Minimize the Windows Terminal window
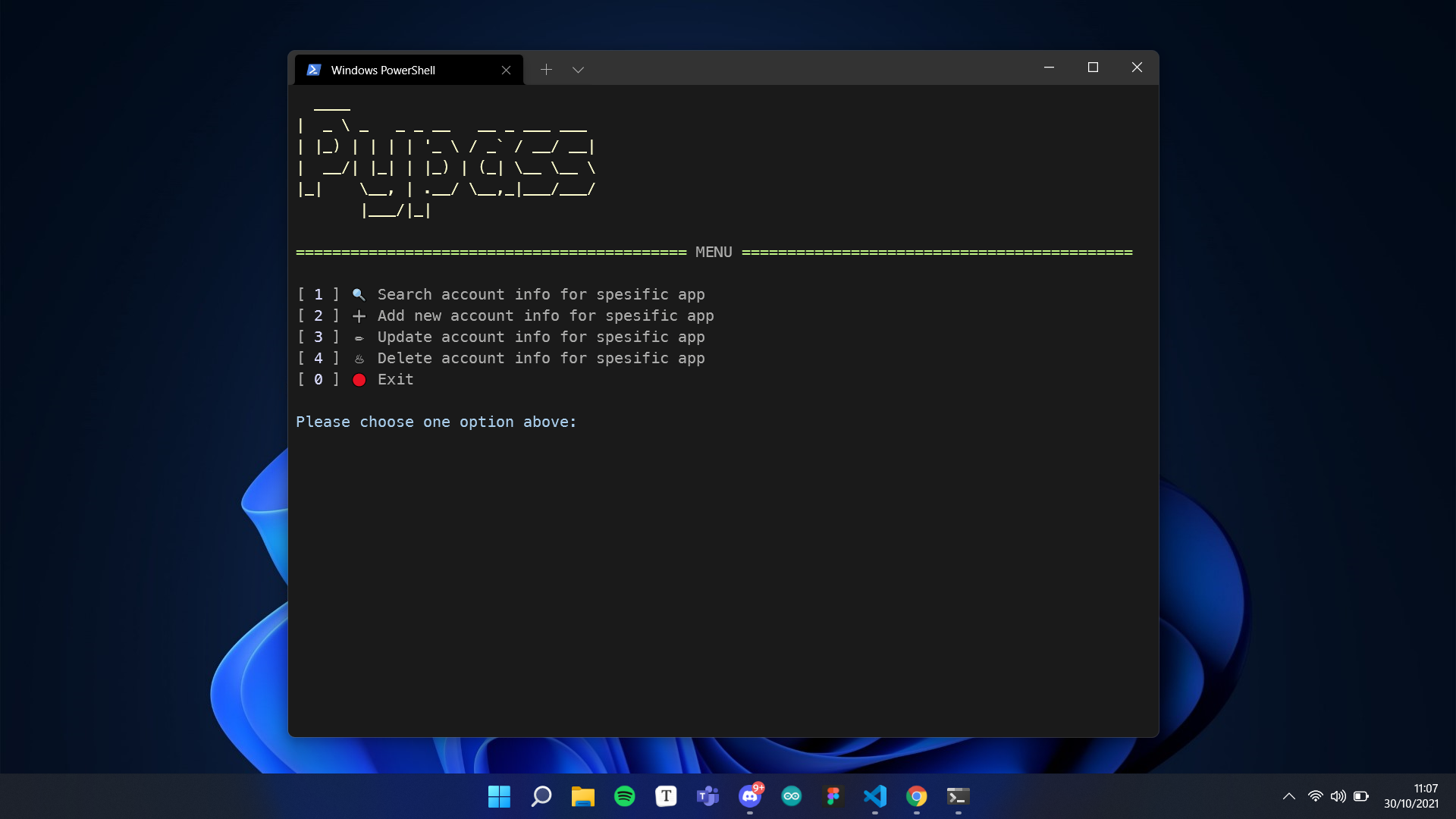This screenshot has height=819, width=1456. click(x=1049, y=67)
